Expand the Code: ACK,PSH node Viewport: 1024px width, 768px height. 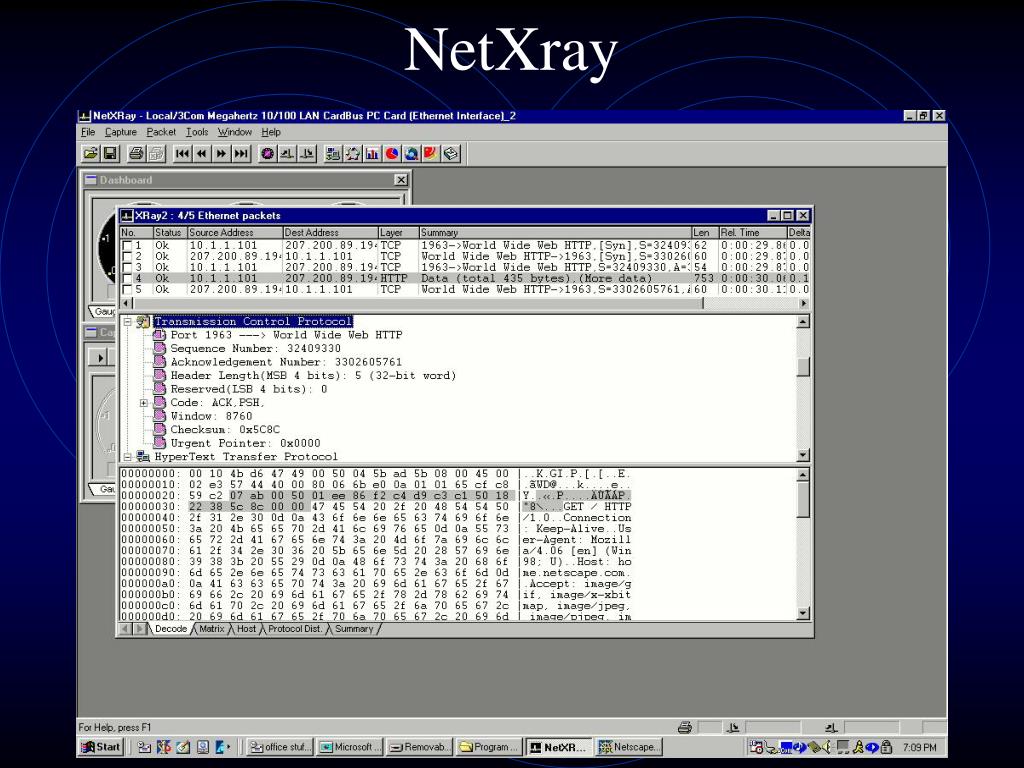pos(144,402)
